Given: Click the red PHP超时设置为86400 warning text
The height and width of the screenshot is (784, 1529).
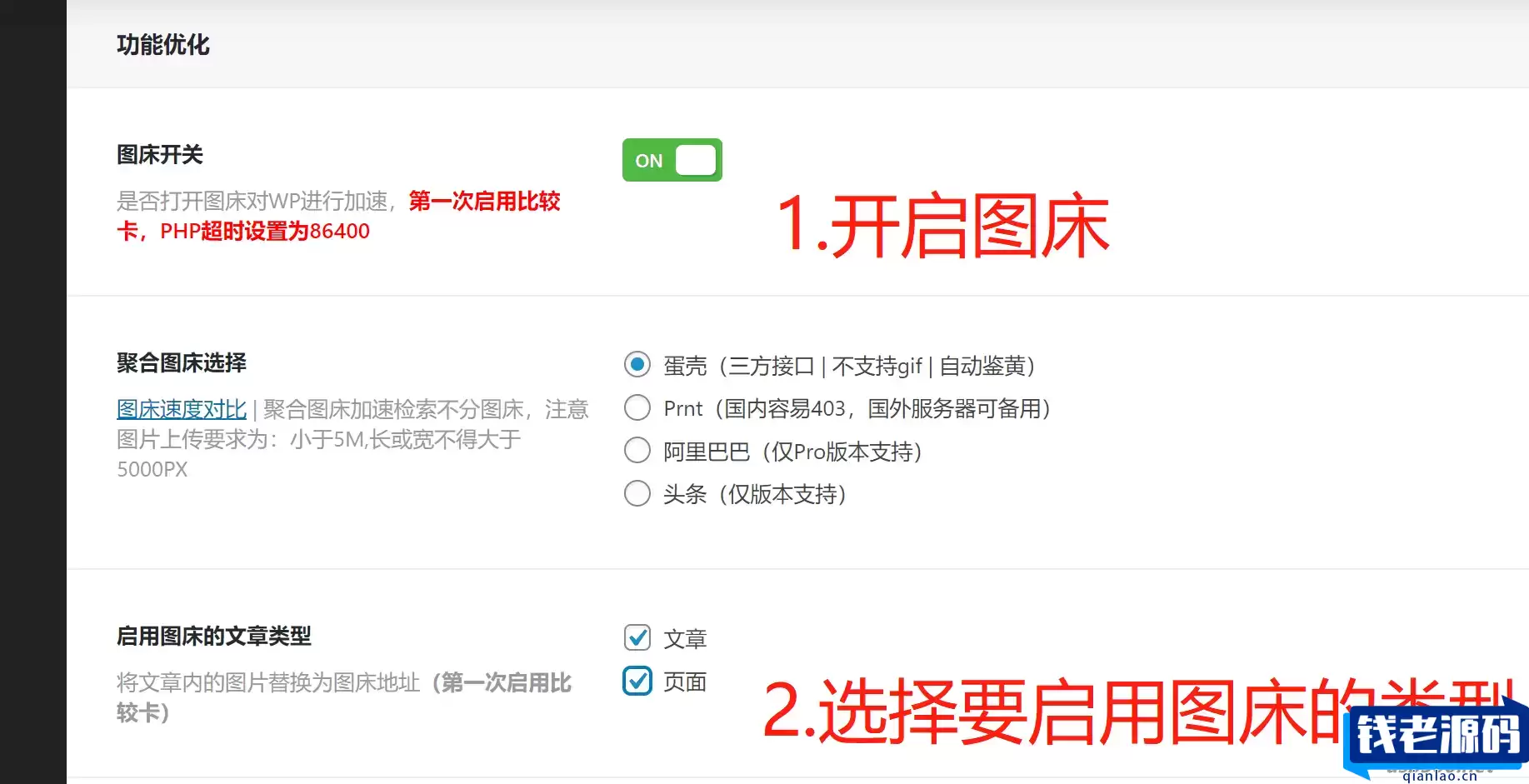Looking at the screenshot, I should pos(265,231).
